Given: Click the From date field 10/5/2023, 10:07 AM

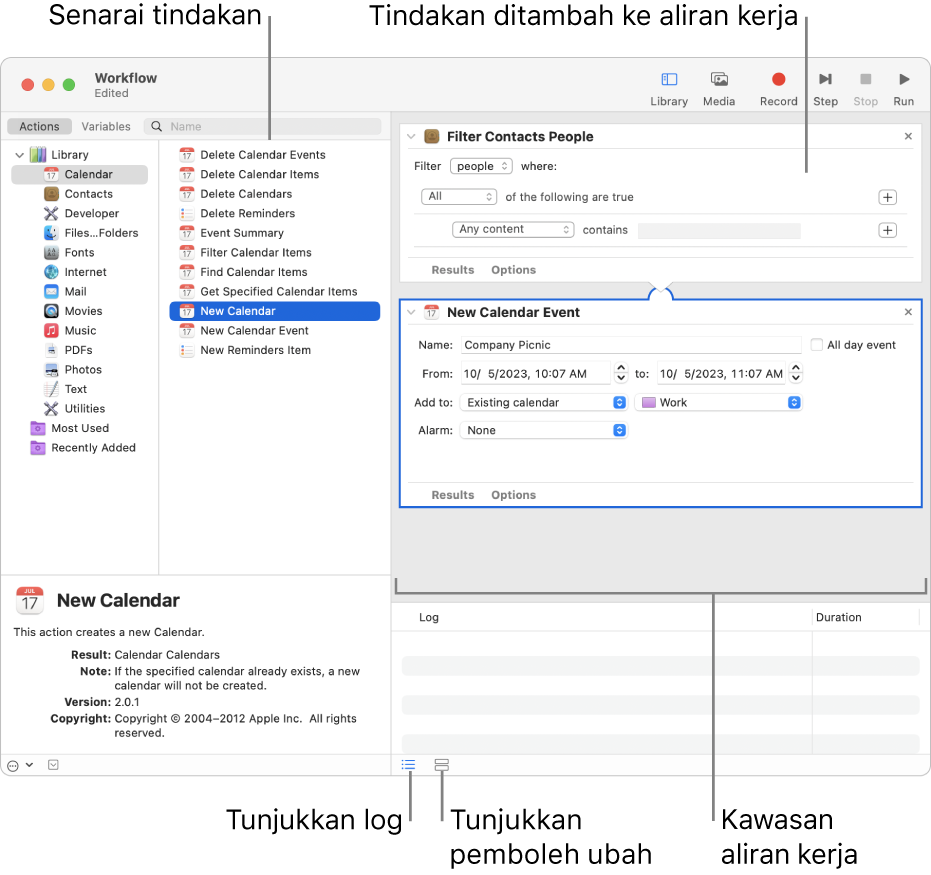Looking at the screenshot, I should pyautogui.click(x=535, y=373).
